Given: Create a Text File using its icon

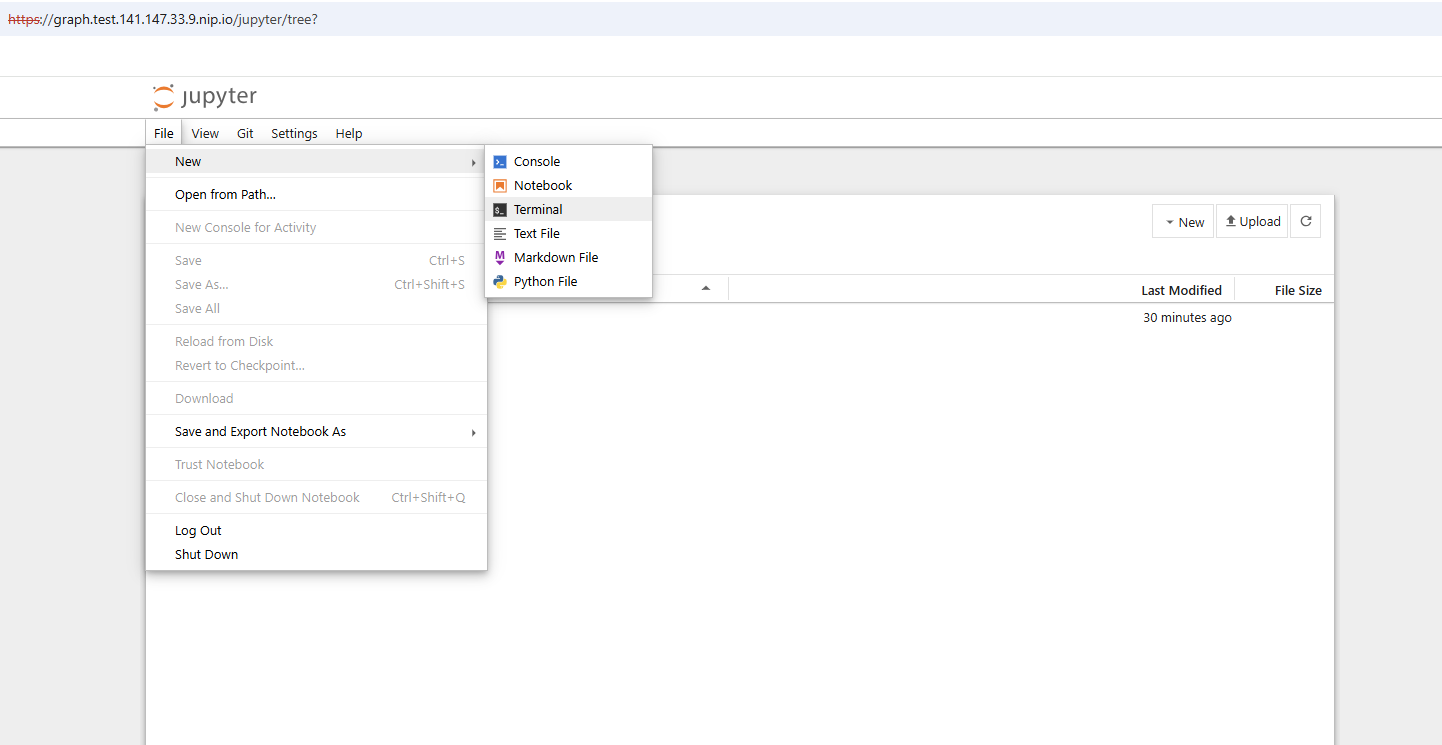Looking at the screenshot, I should coord(499,233).
